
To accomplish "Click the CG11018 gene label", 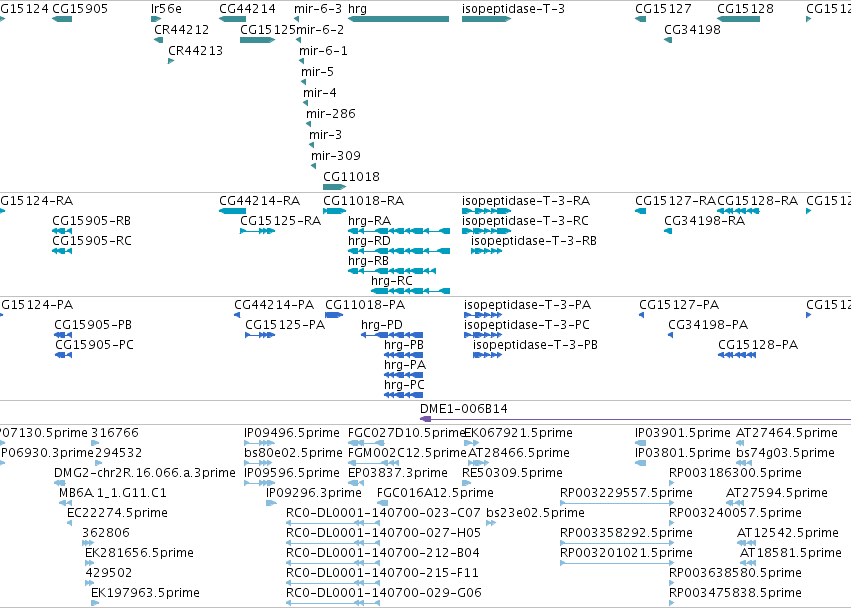I will click(351, 177).
